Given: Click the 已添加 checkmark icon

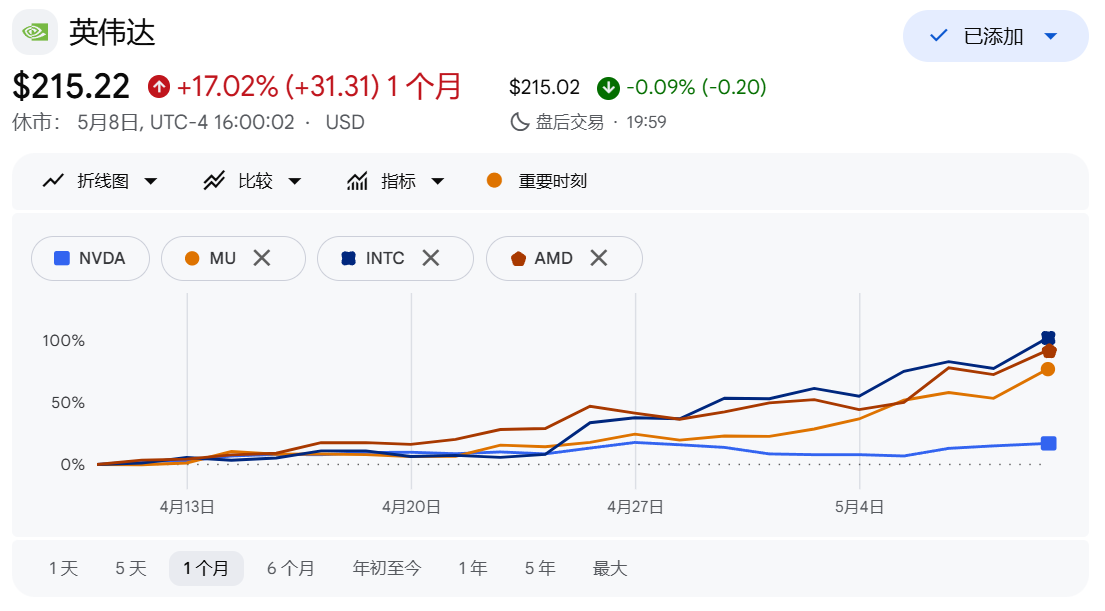Looking at the screenshot, I should [x=939, y=35].
